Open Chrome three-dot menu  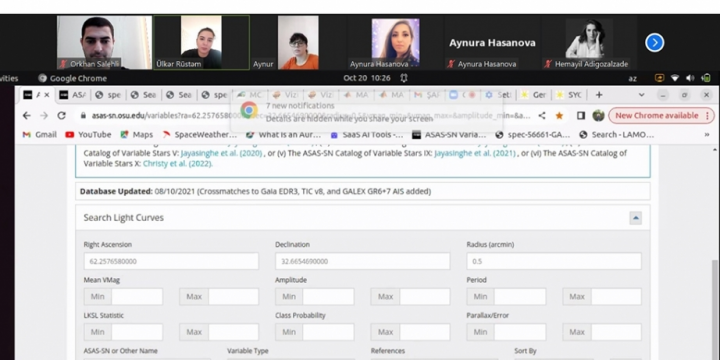(707, 116)
